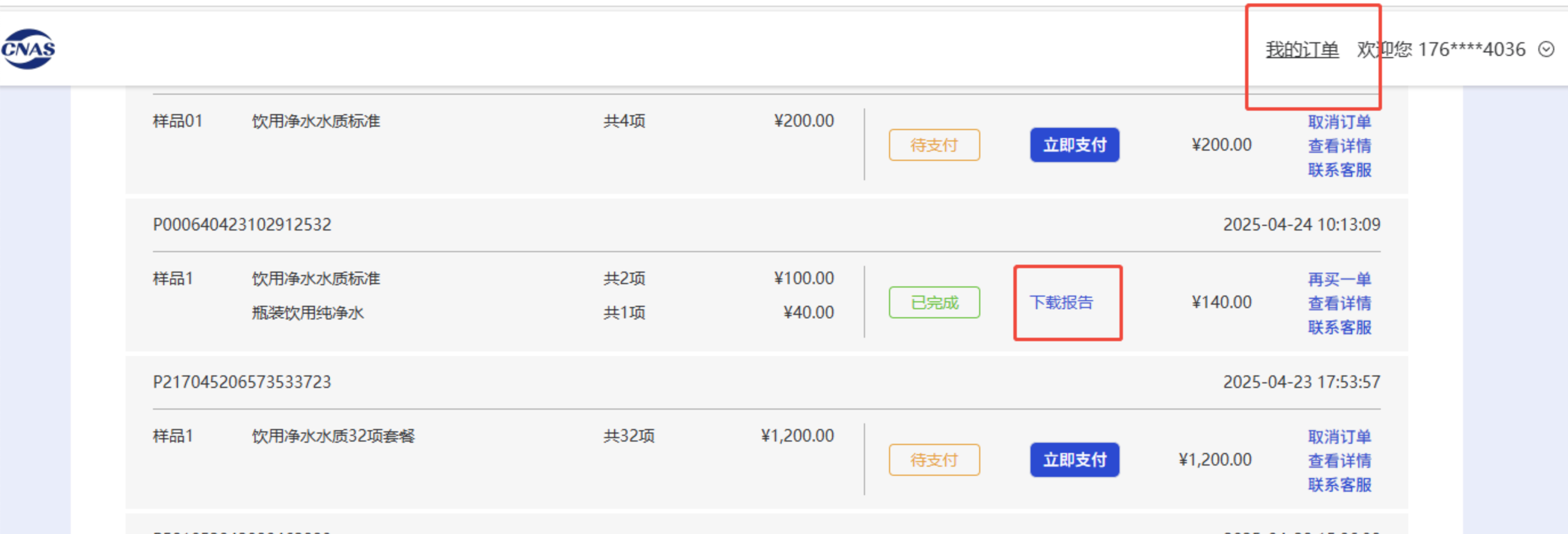This screenshot has width=1568, height=534.
Task: Click 立即支付 for the ¥200.00 order
Action: point(1074,145)
